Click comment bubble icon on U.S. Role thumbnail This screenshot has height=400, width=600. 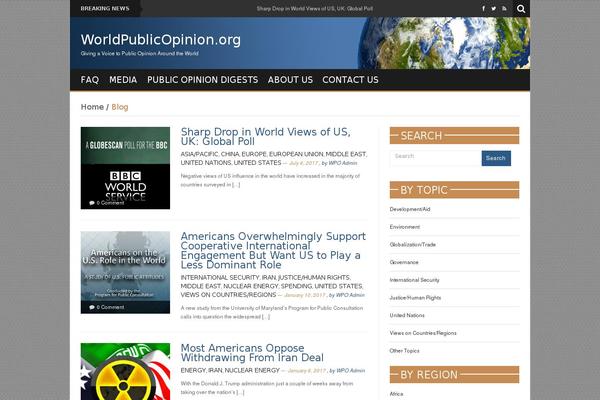[x=92, y=307]
